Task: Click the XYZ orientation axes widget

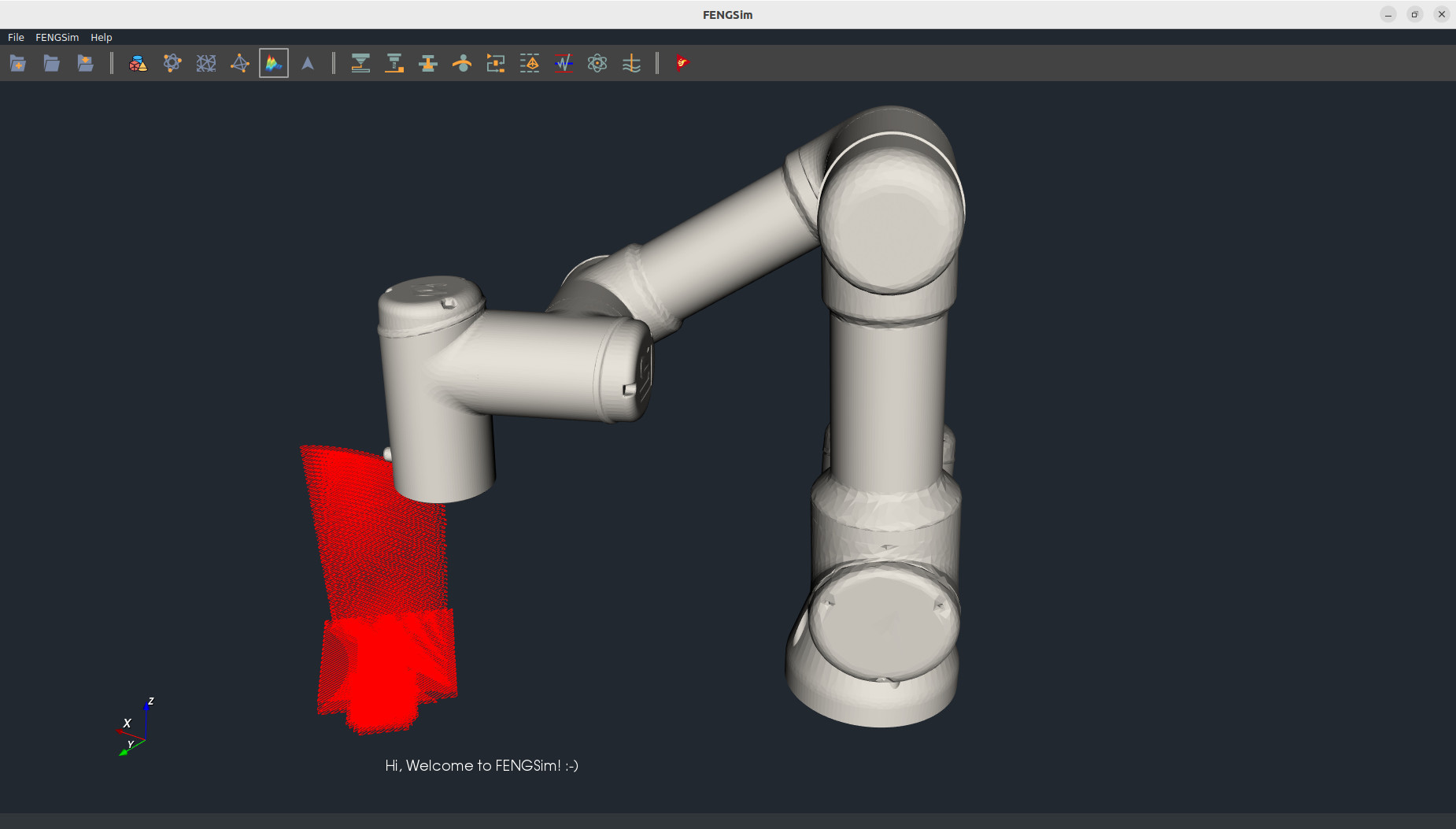Action: pos(135,727)
